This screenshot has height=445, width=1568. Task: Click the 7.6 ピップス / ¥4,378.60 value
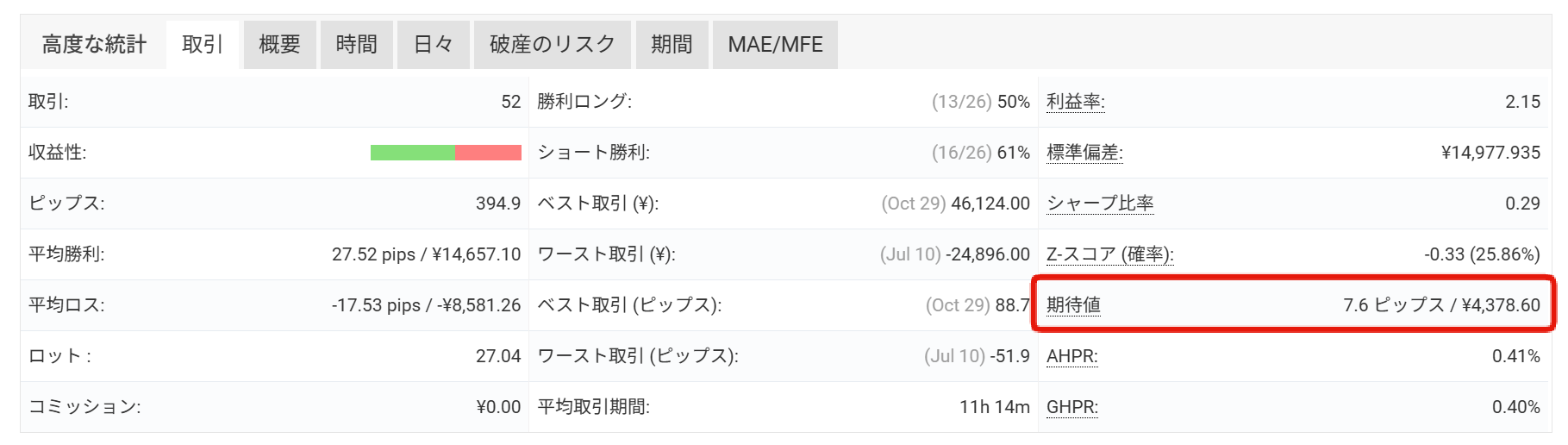[x=1440, y=305]
